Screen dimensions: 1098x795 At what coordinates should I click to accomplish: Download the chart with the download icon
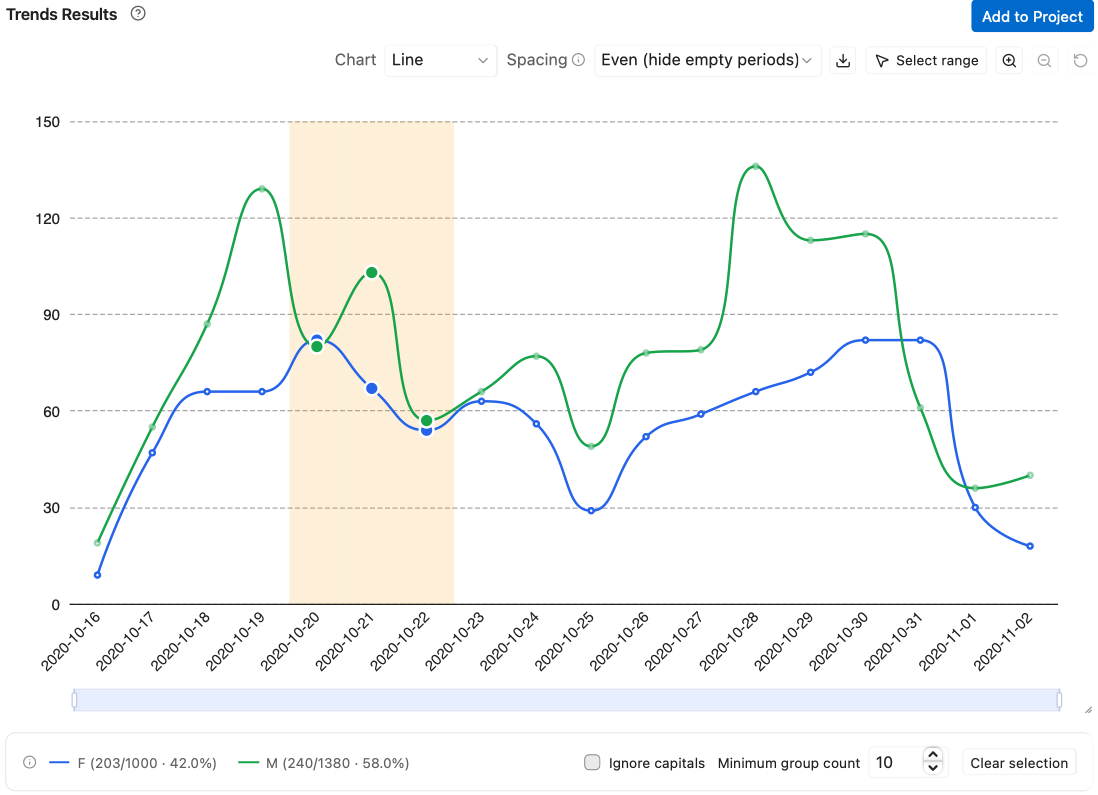tap(843, 61)
